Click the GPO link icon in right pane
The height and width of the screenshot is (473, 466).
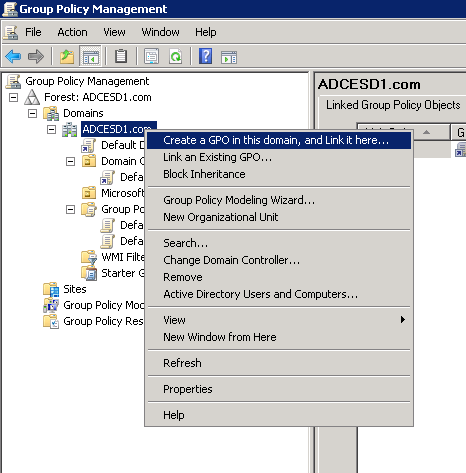(460, 149)
